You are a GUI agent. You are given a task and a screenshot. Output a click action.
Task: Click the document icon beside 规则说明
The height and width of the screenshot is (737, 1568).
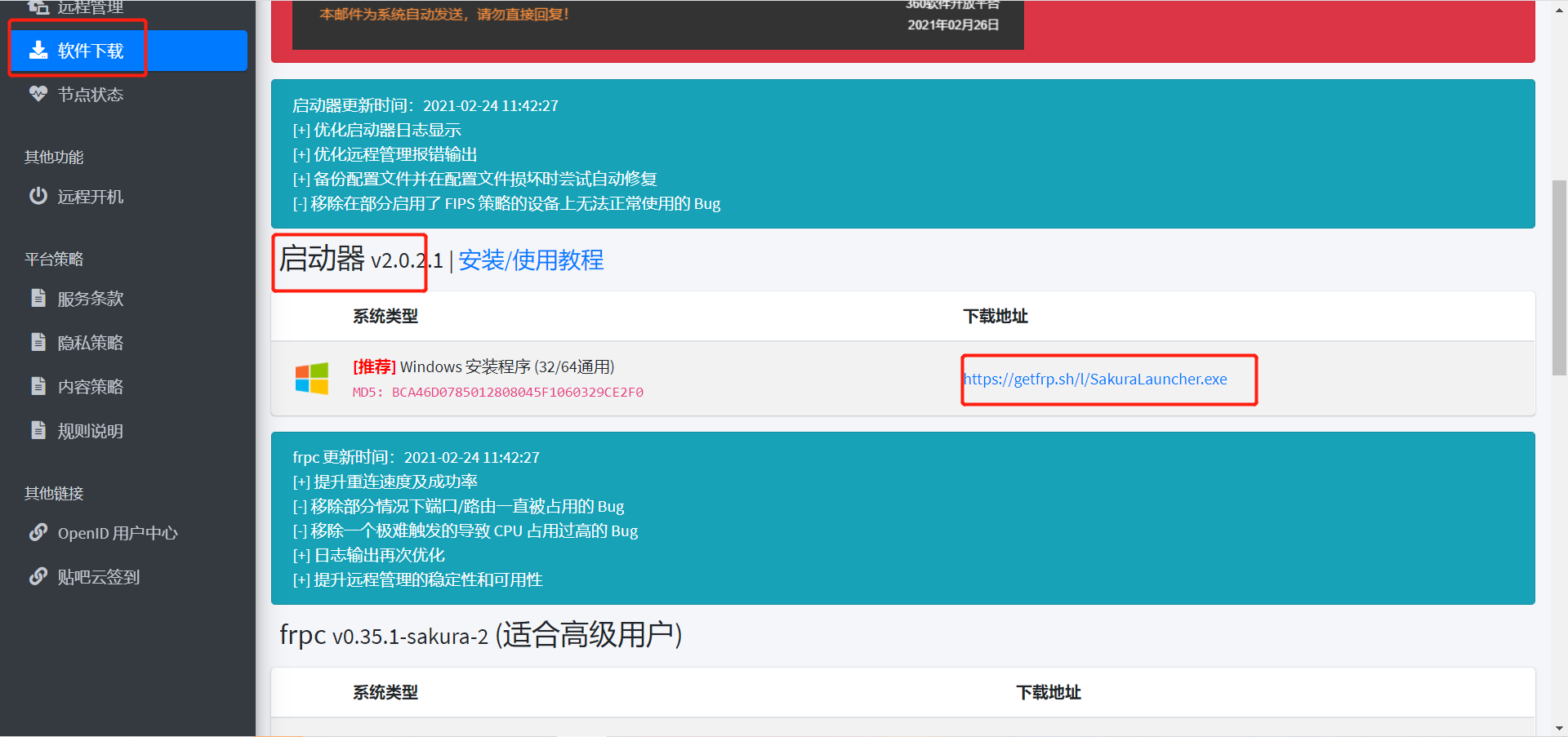tap(38, 430)
